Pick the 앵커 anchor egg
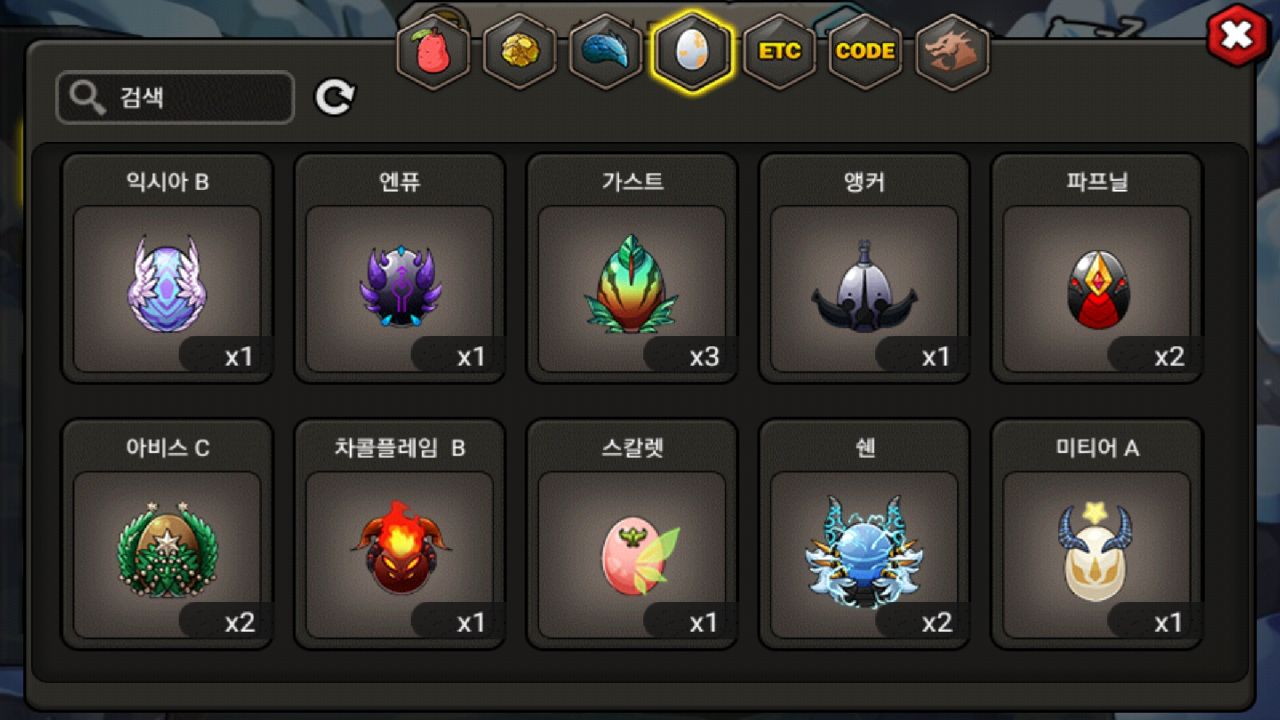The width and height of the screenshot is (1280, 720). (x=864, y=268)
